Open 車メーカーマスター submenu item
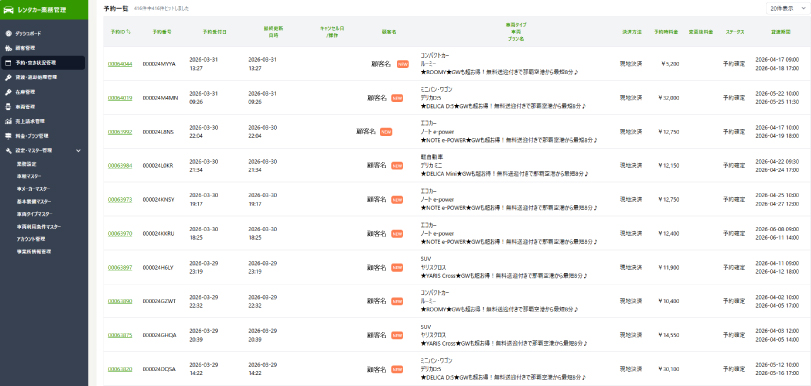Viewport: 811px width, 386px height. (x=33, y=189)
